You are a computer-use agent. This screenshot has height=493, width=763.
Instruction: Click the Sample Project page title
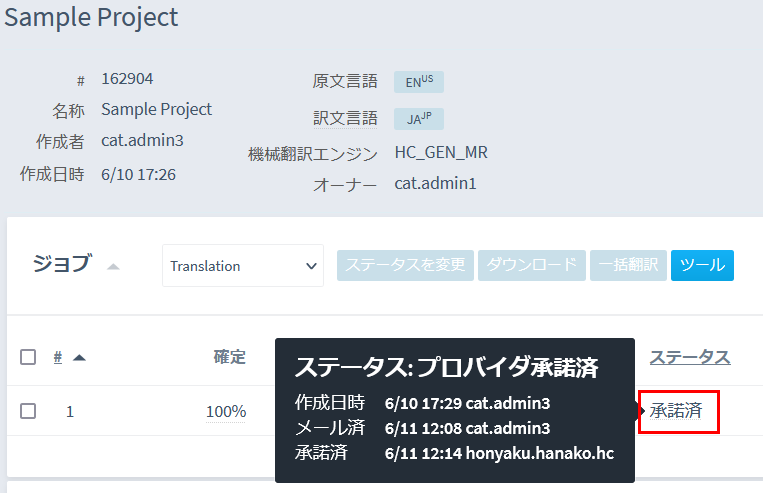(x=91, y=17)
